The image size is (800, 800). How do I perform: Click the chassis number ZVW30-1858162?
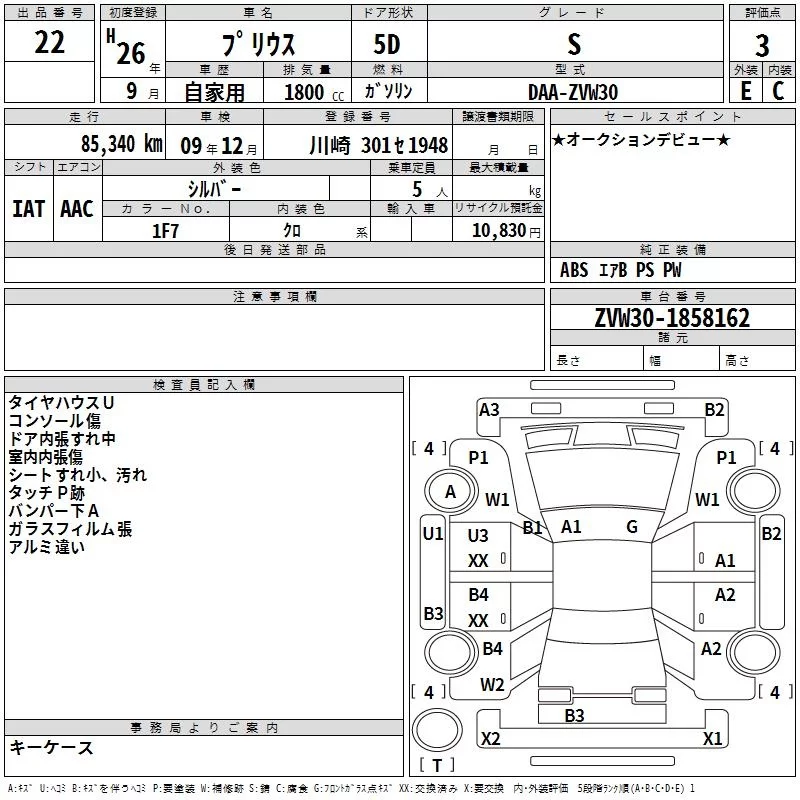click(672, 319)
